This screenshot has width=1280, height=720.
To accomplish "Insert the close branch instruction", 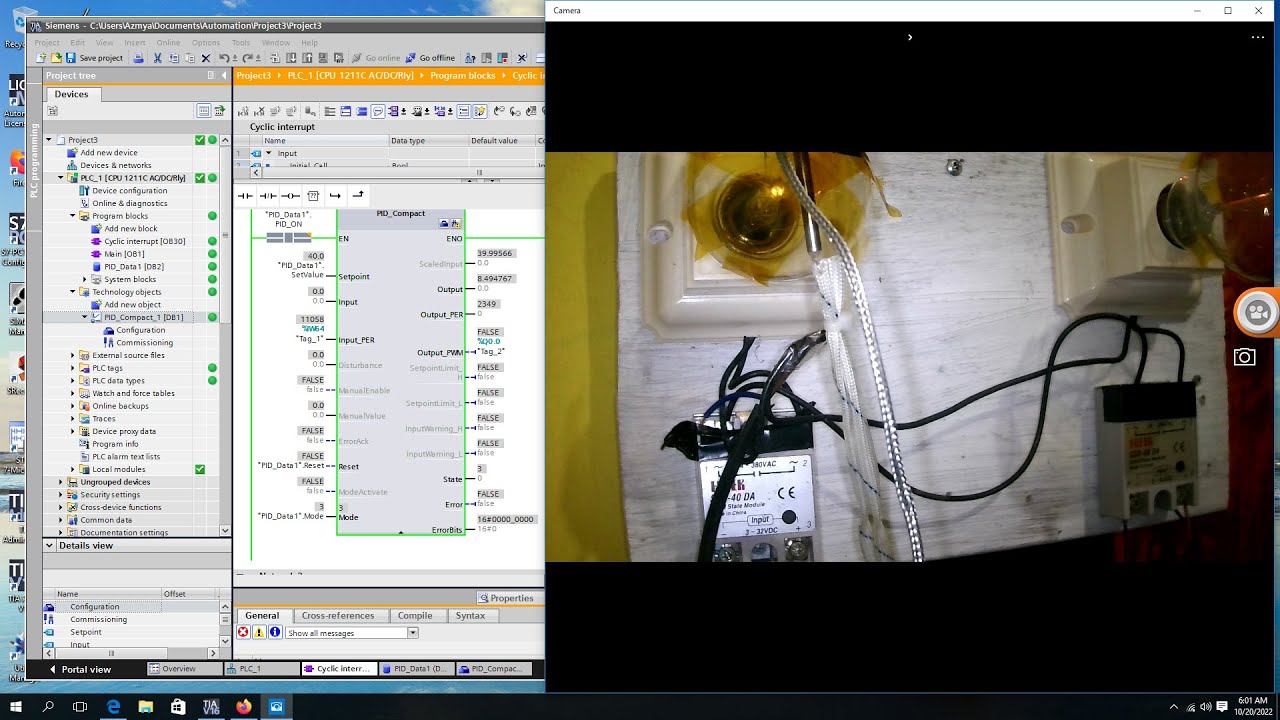I will pyautogui.click(x=358, y=195).
